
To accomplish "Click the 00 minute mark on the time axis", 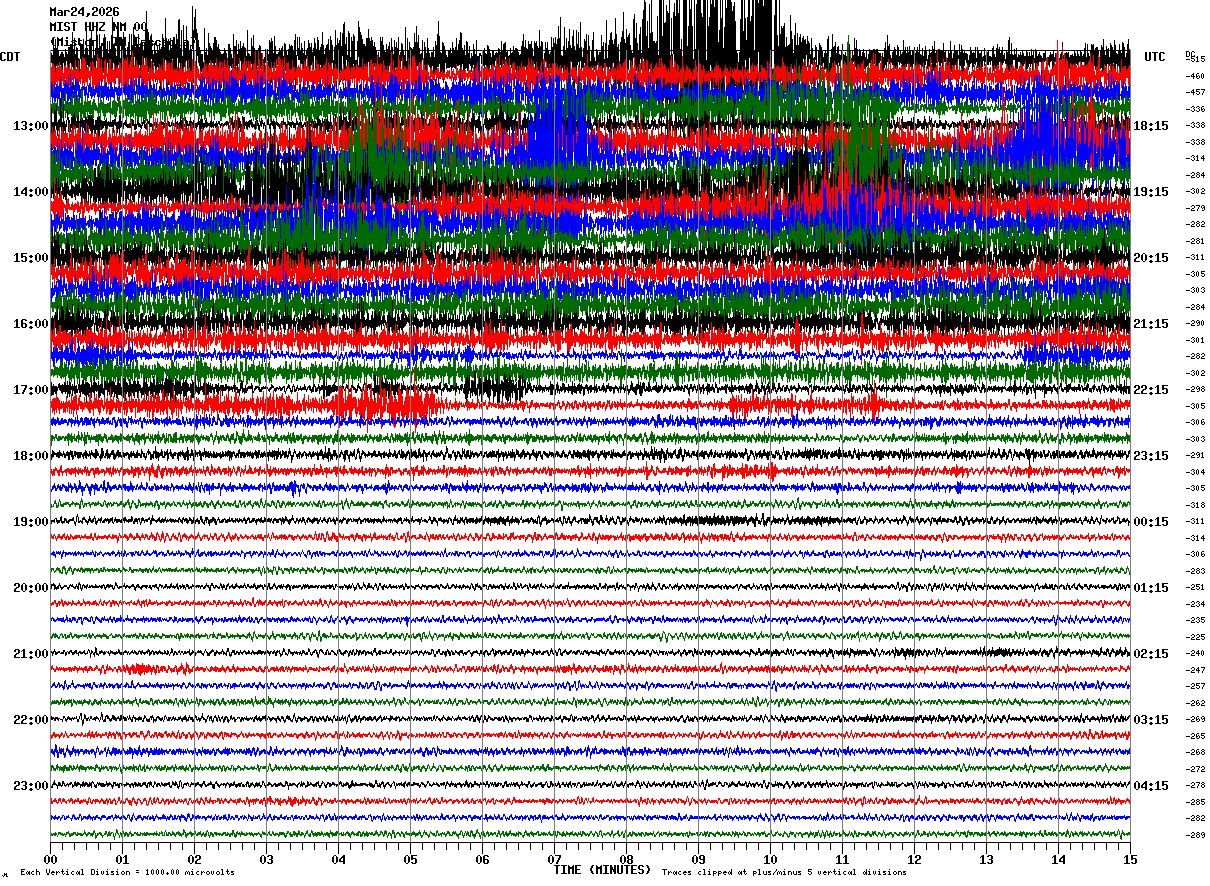I will (50, 859).
